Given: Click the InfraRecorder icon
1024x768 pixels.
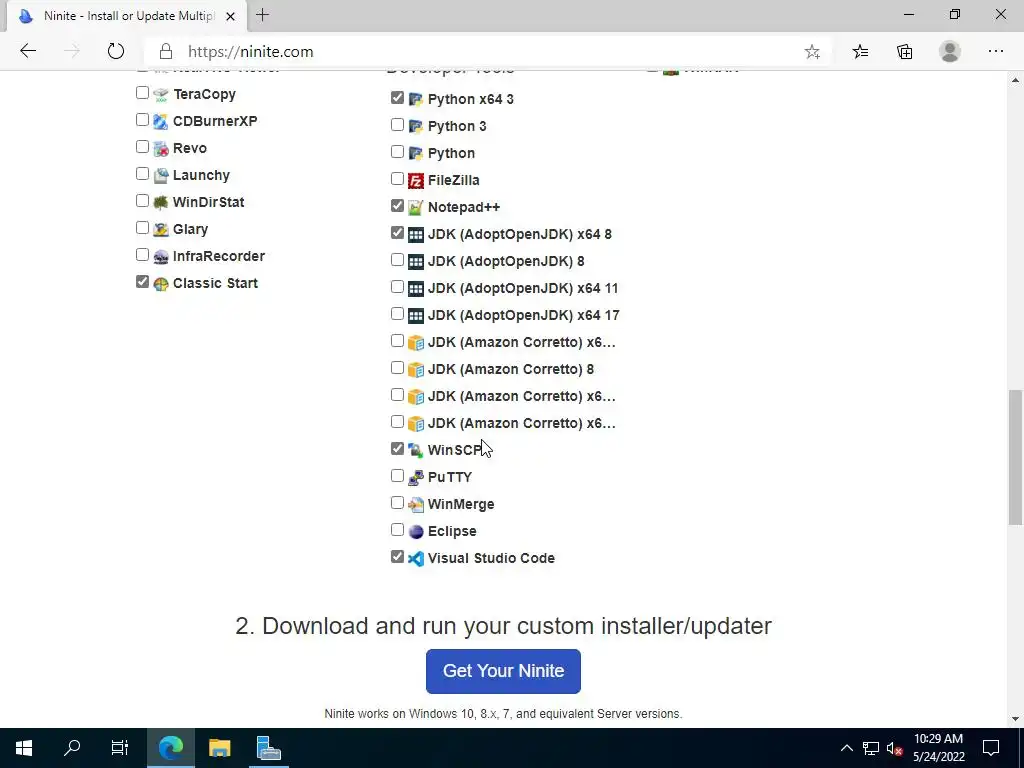Looking at the screenshot, I should pos(161,257).
